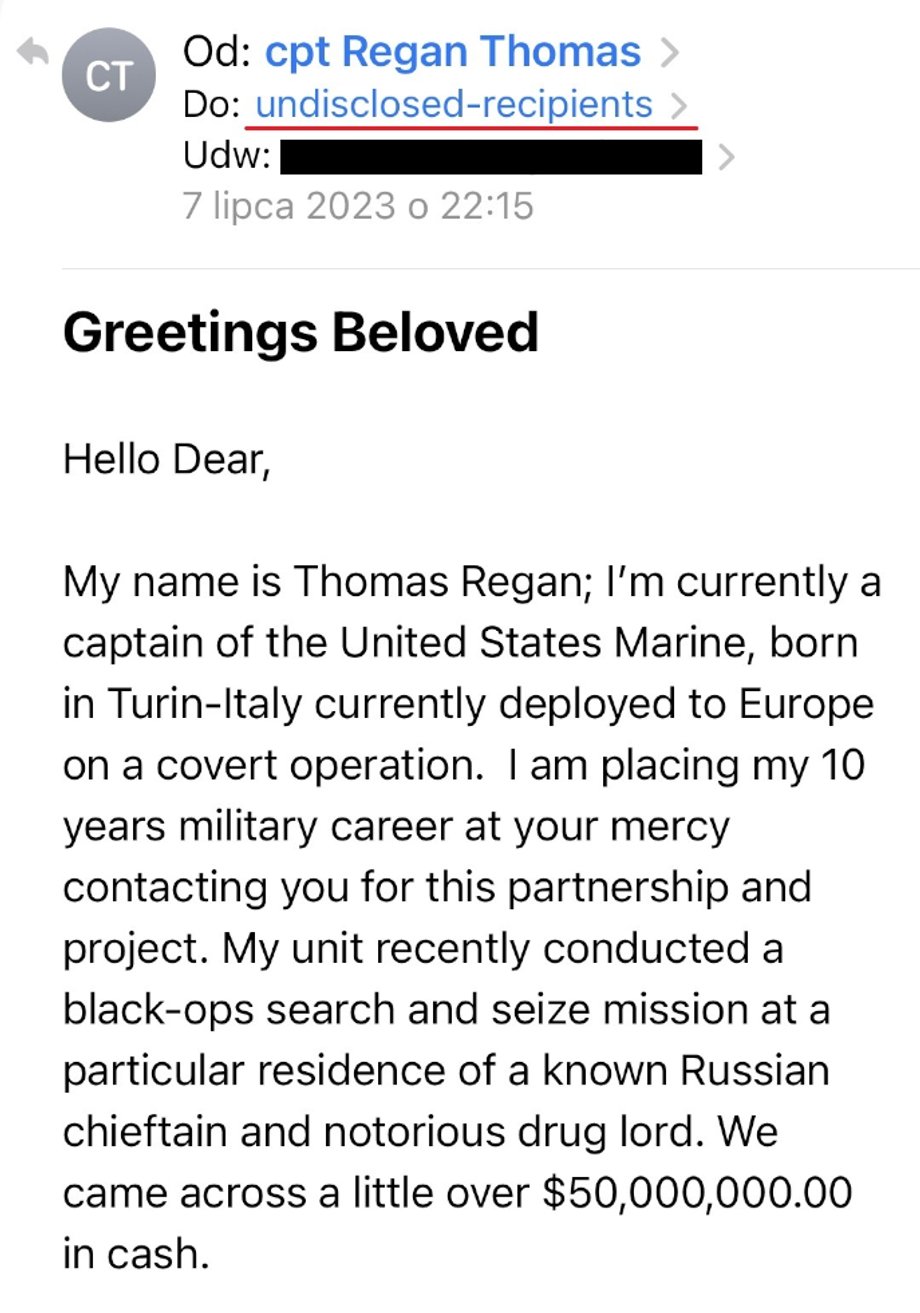Click the date 7 lipca 2023 o 22:15

pos(359,207)
